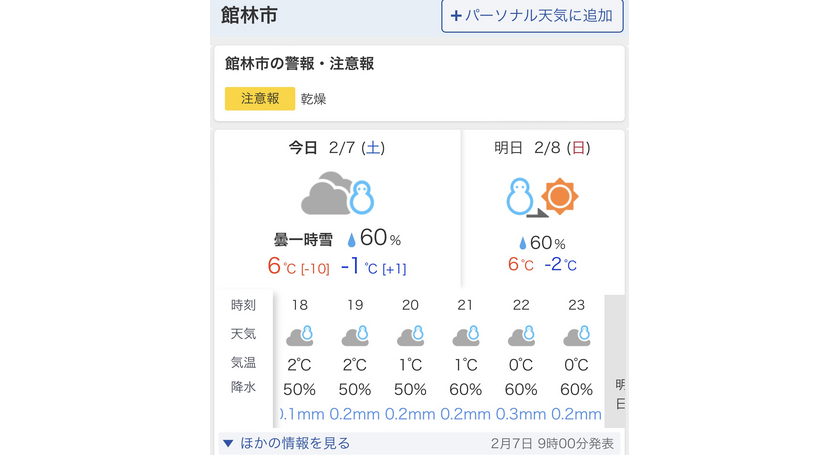
Task: Click the 館林市 city title
Action: coord(250,16)
